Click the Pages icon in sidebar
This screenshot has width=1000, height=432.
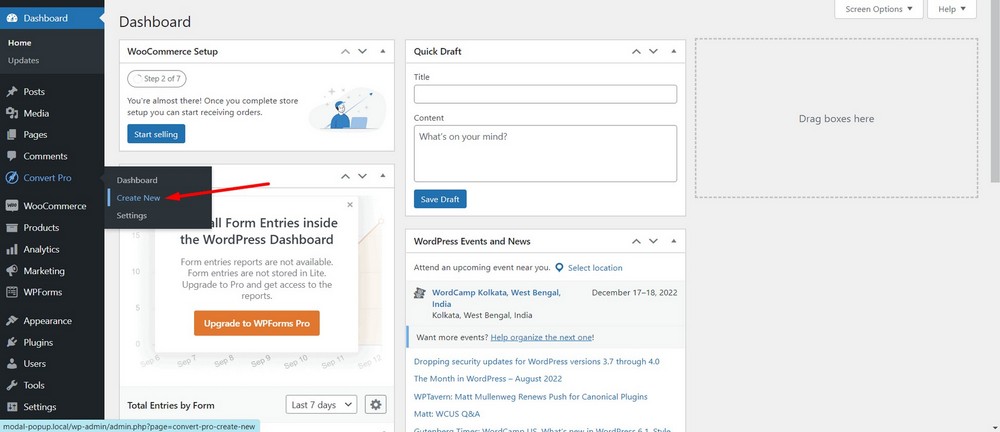[11, 135]
